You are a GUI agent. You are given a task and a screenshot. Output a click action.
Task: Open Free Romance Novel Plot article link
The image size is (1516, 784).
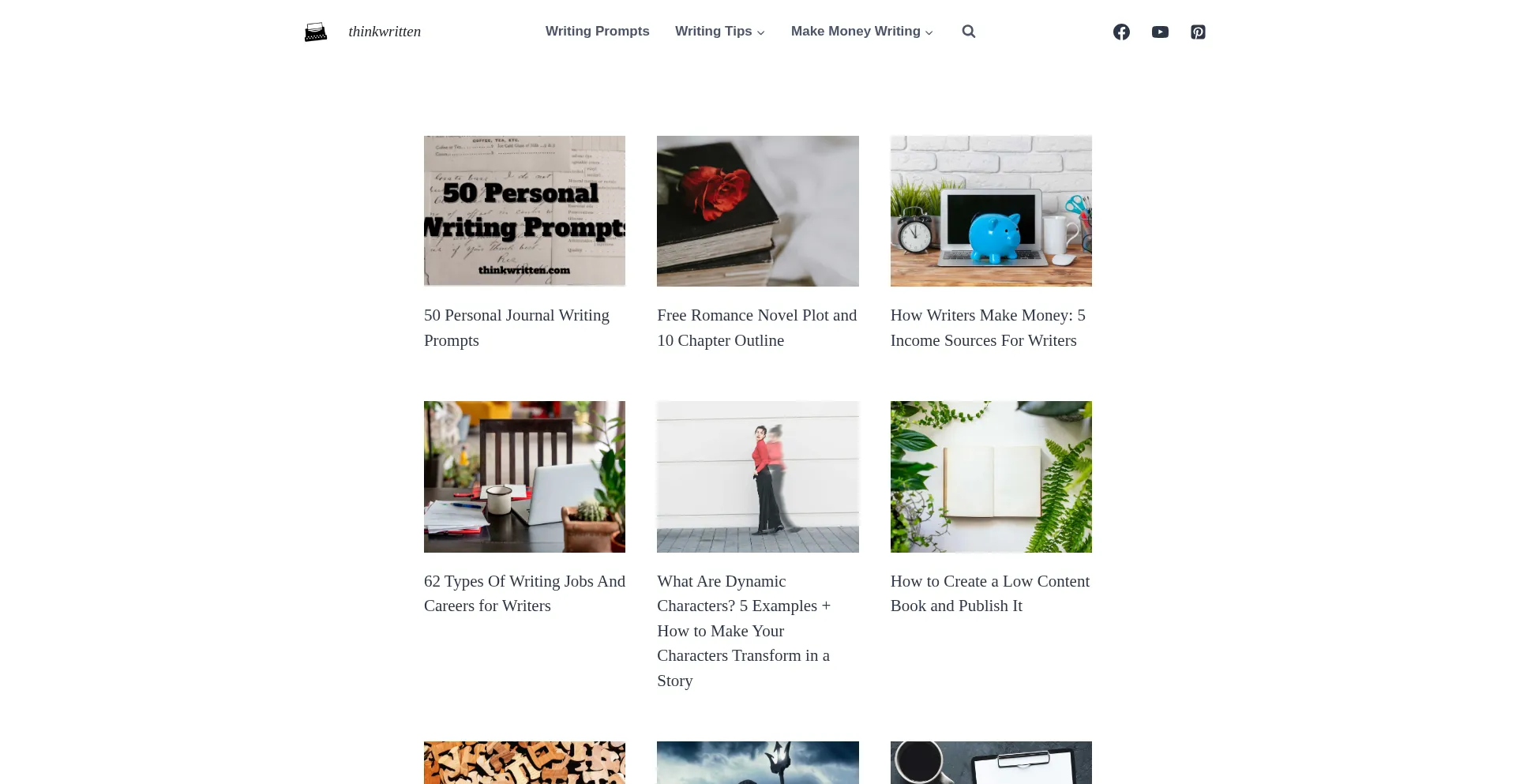[756, 328]
